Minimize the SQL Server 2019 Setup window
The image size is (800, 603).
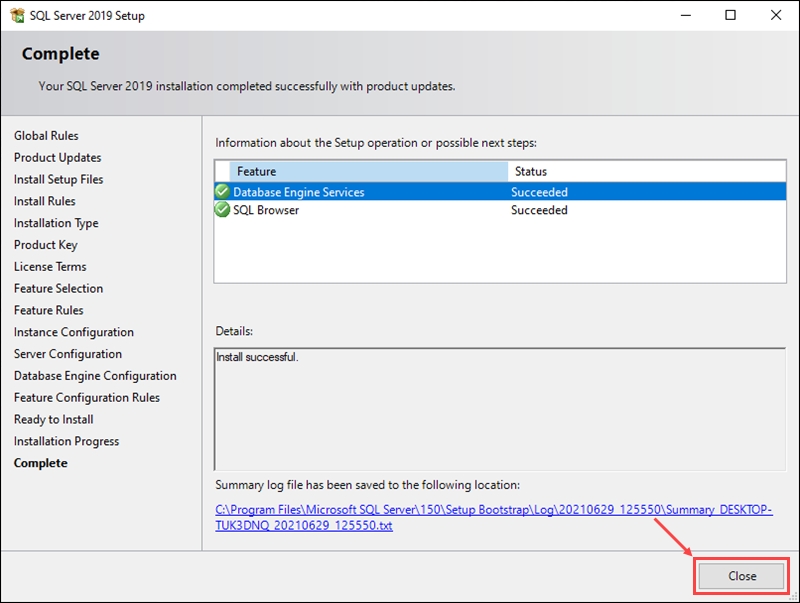686,15
